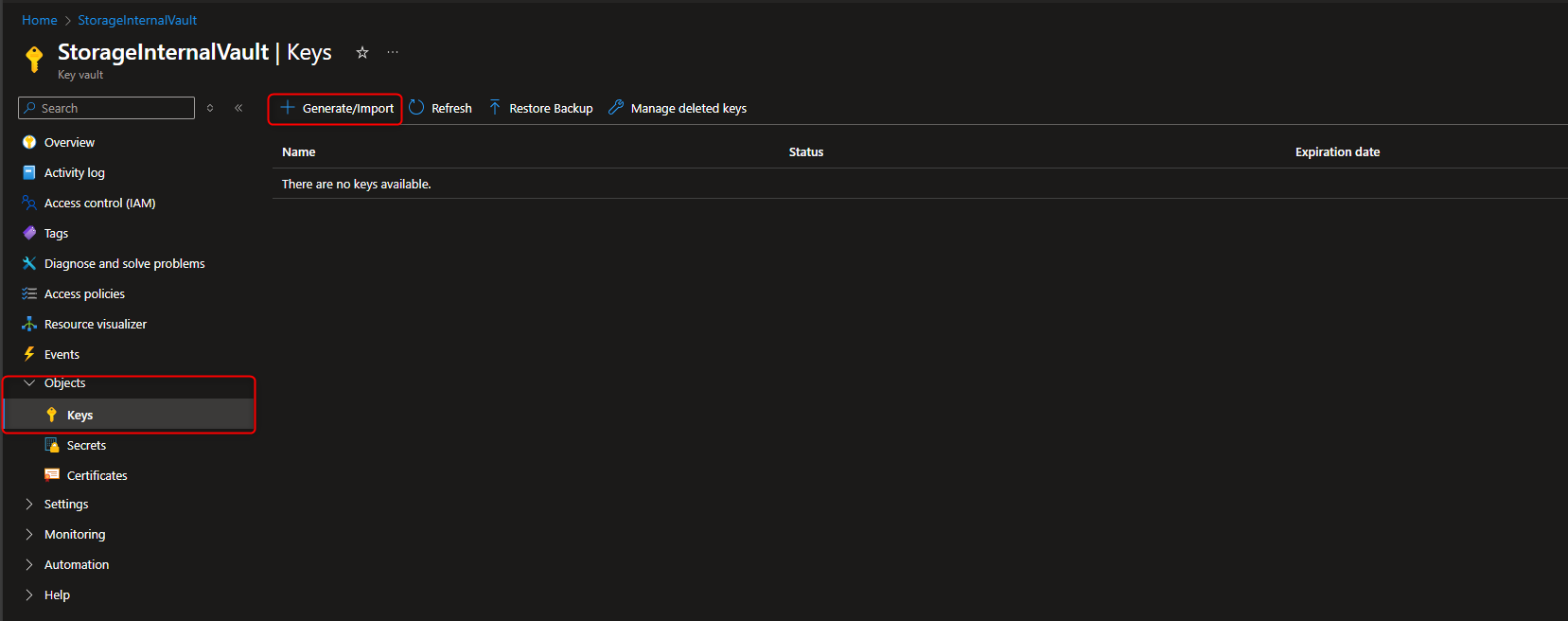Click the Access control (IAM) icon
The image size is (1568, 621).
click(x=29, y=203)
